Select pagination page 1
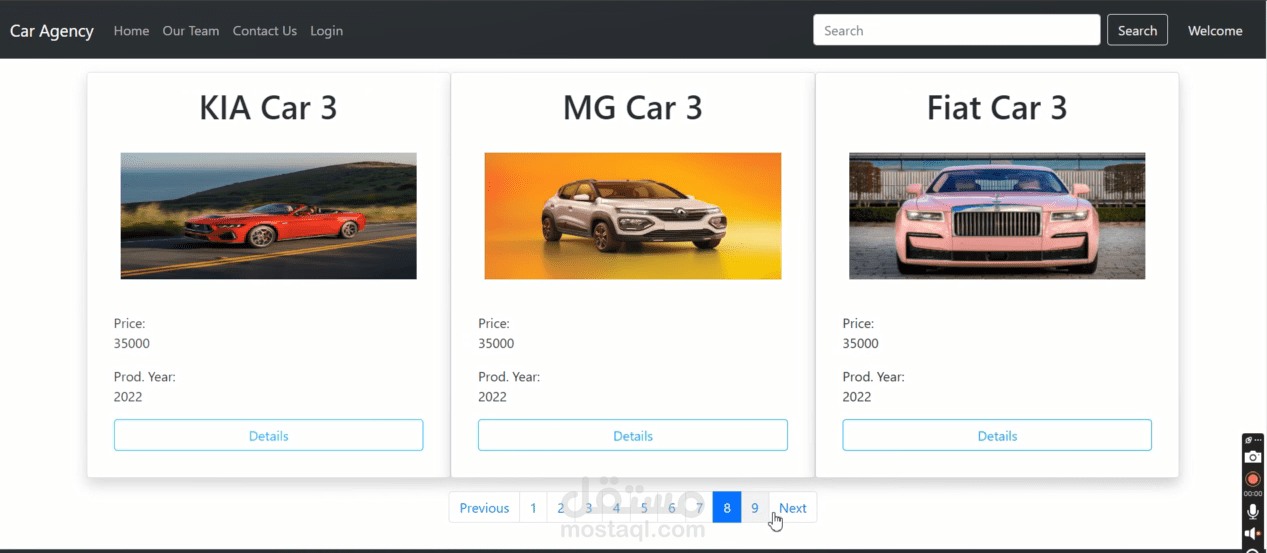The image size is (1267, 553). pyautogui.click(x=533, y=507)
